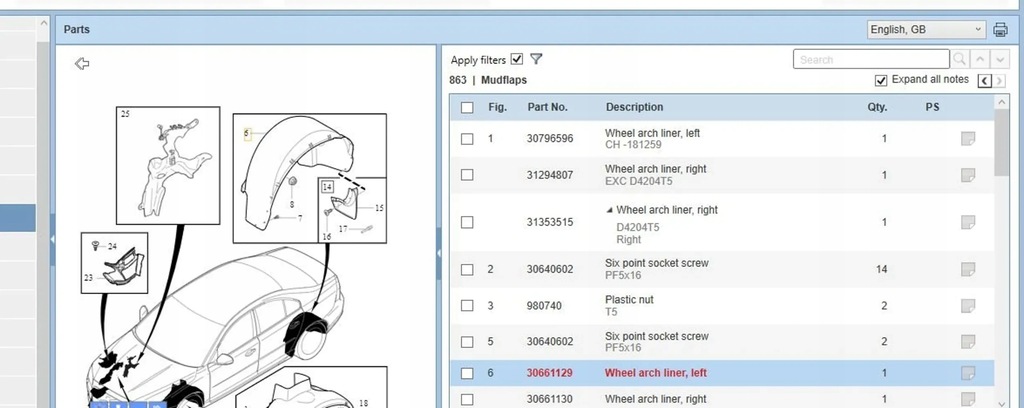Open note icon for part 31294807
This screenshot has width=1024, height=408.
tap(968, 175)
